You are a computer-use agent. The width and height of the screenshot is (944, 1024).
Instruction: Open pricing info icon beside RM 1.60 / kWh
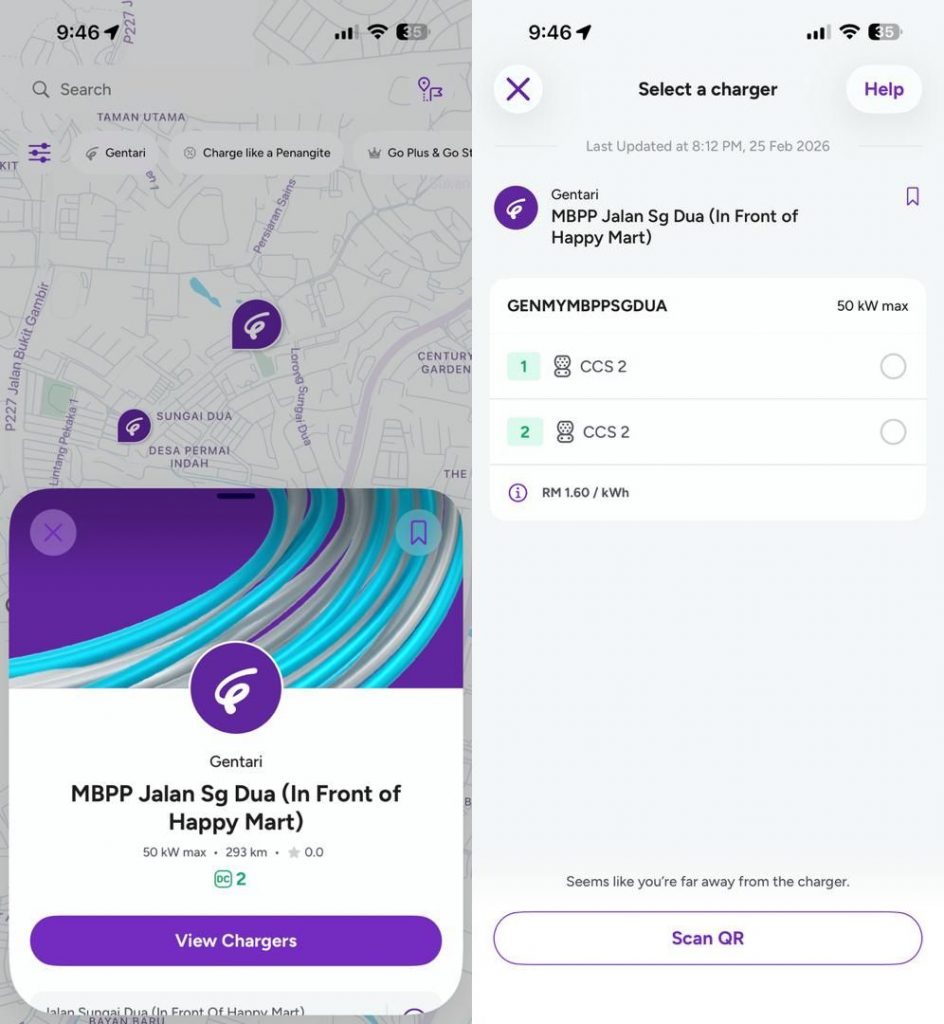click(x=518, y=492)
